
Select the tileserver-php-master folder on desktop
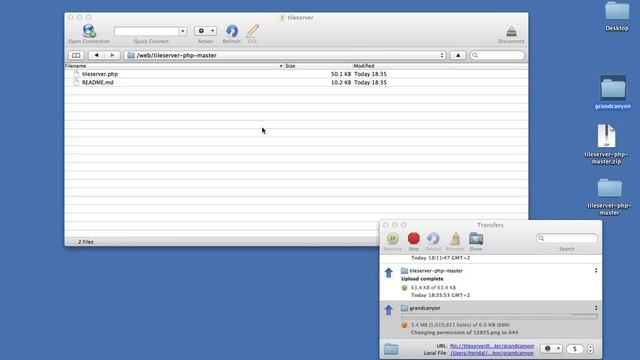point(609,197)
